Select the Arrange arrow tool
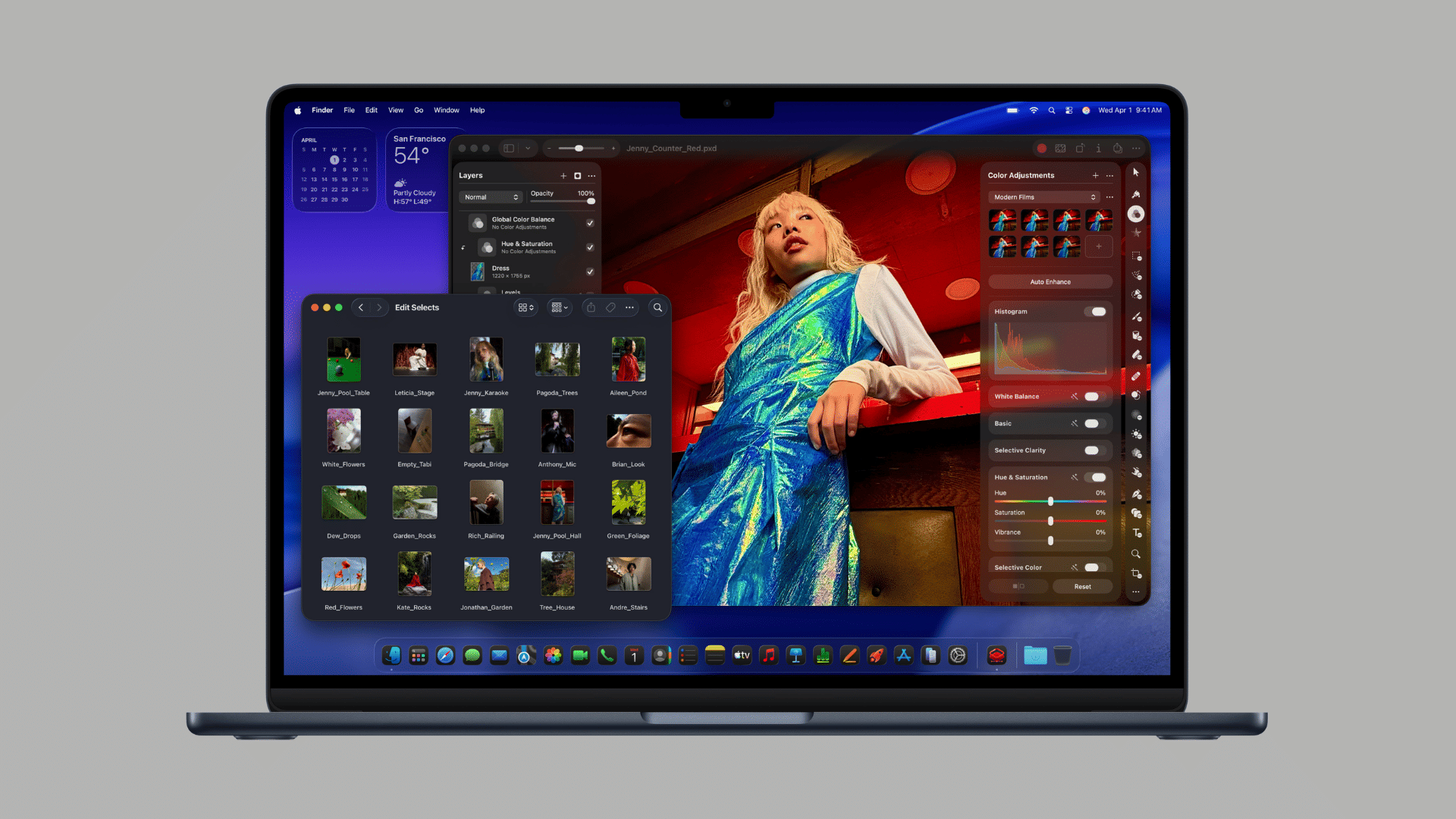Screen dimensions: 1456x819 pyautogui.click(x=1136, y=172)
